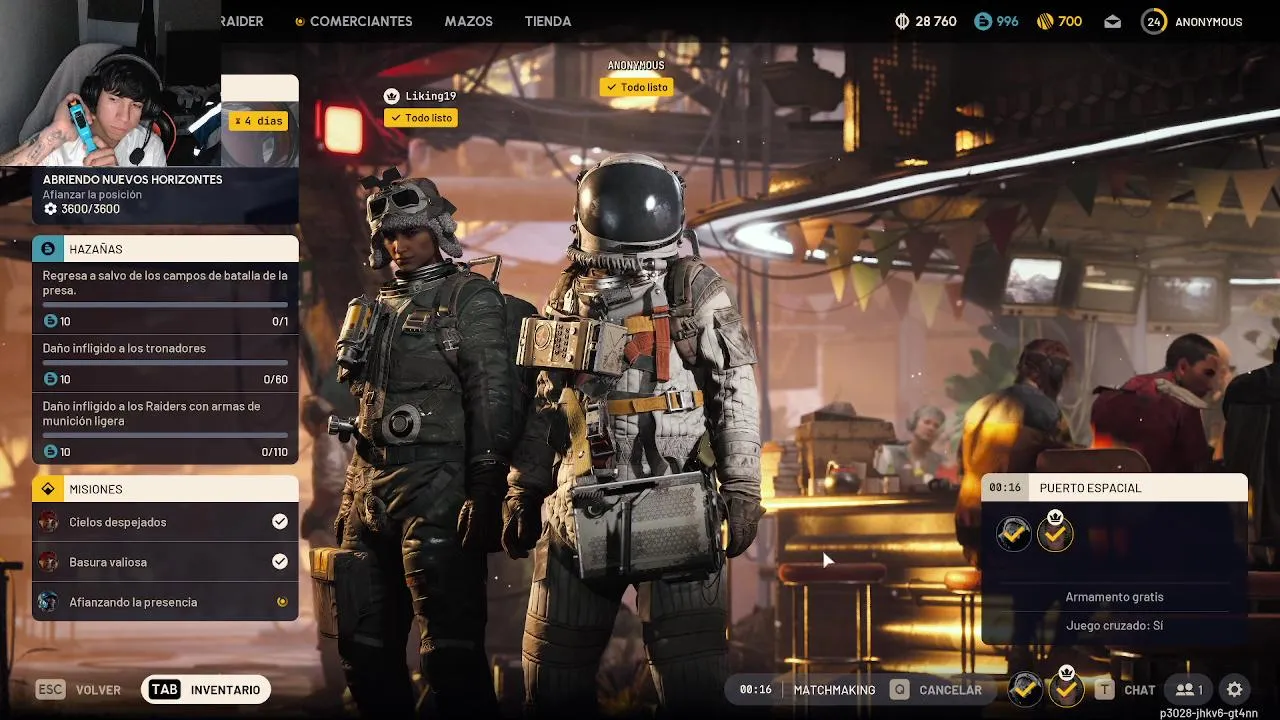
Task: Open the Mazos tab
Action: point(468,21)
